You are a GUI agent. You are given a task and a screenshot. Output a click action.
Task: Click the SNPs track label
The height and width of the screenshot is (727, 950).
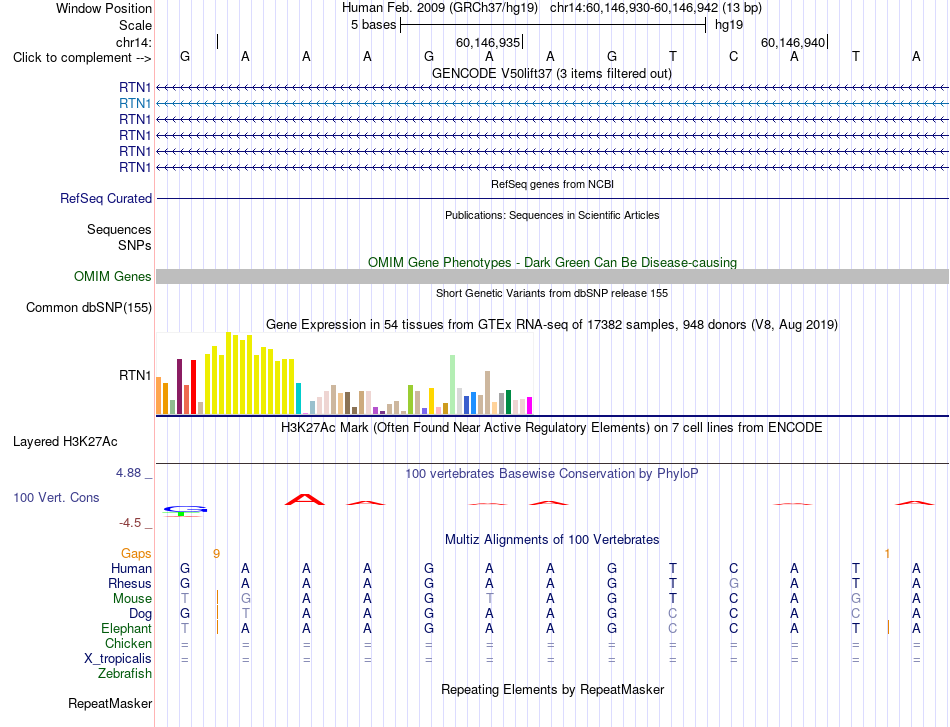pyautogui.click(x=135, y=245)
